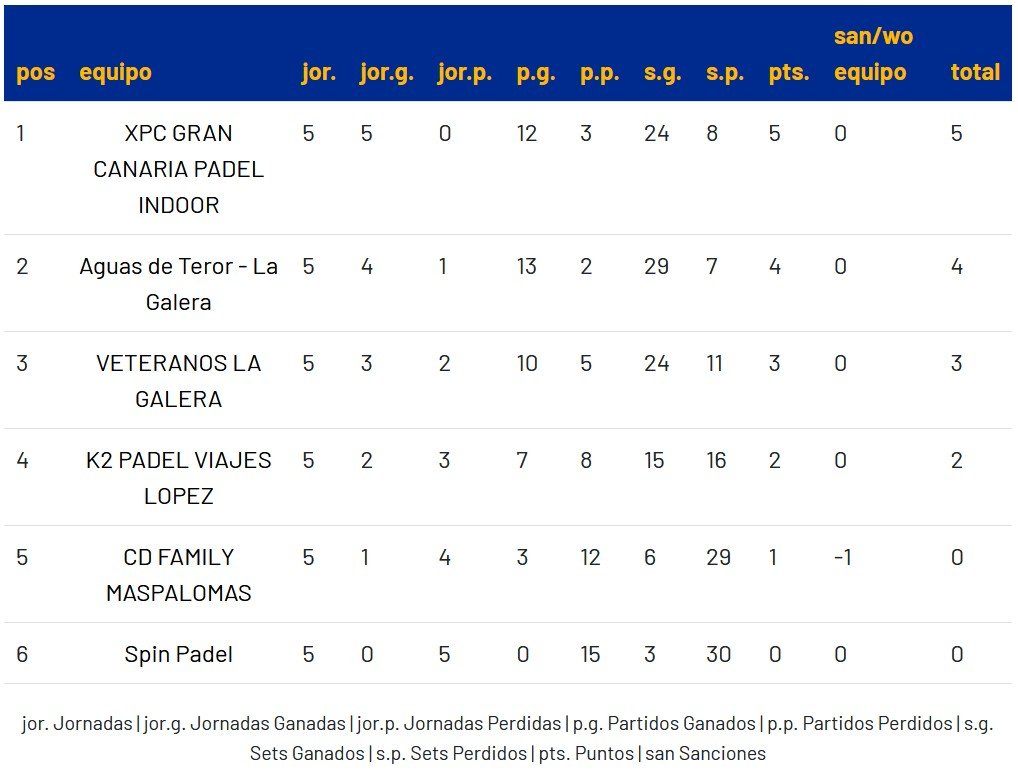Select the "p.g." column header
Image resolution: width=1018 pixels, height=771 pixels.
[x=536, y=72]
